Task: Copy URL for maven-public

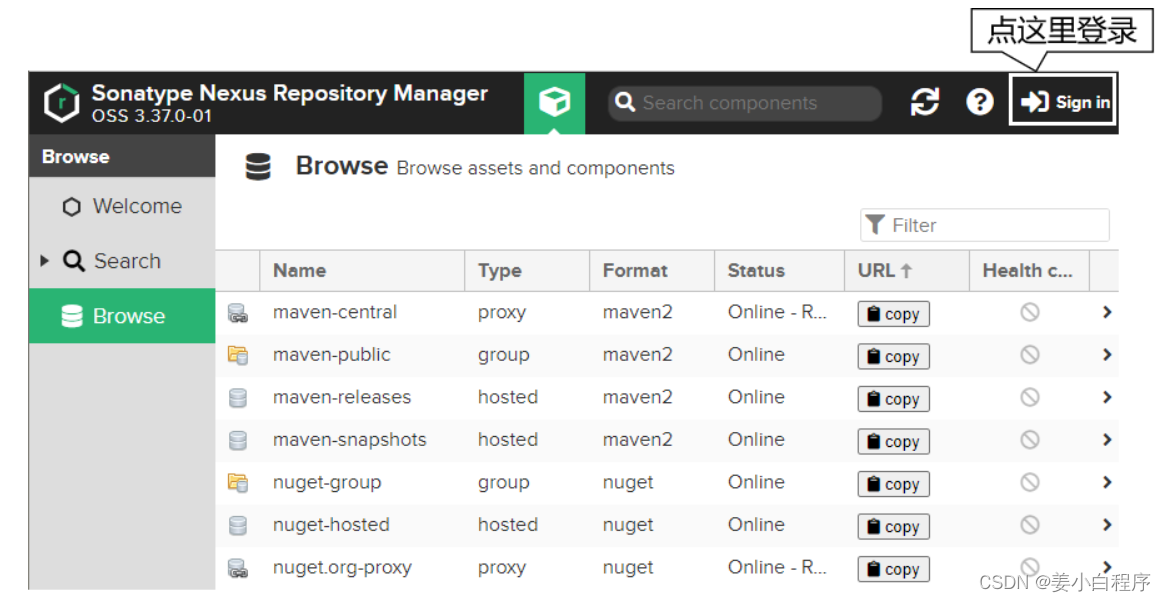Action: [x=893, y=356]
